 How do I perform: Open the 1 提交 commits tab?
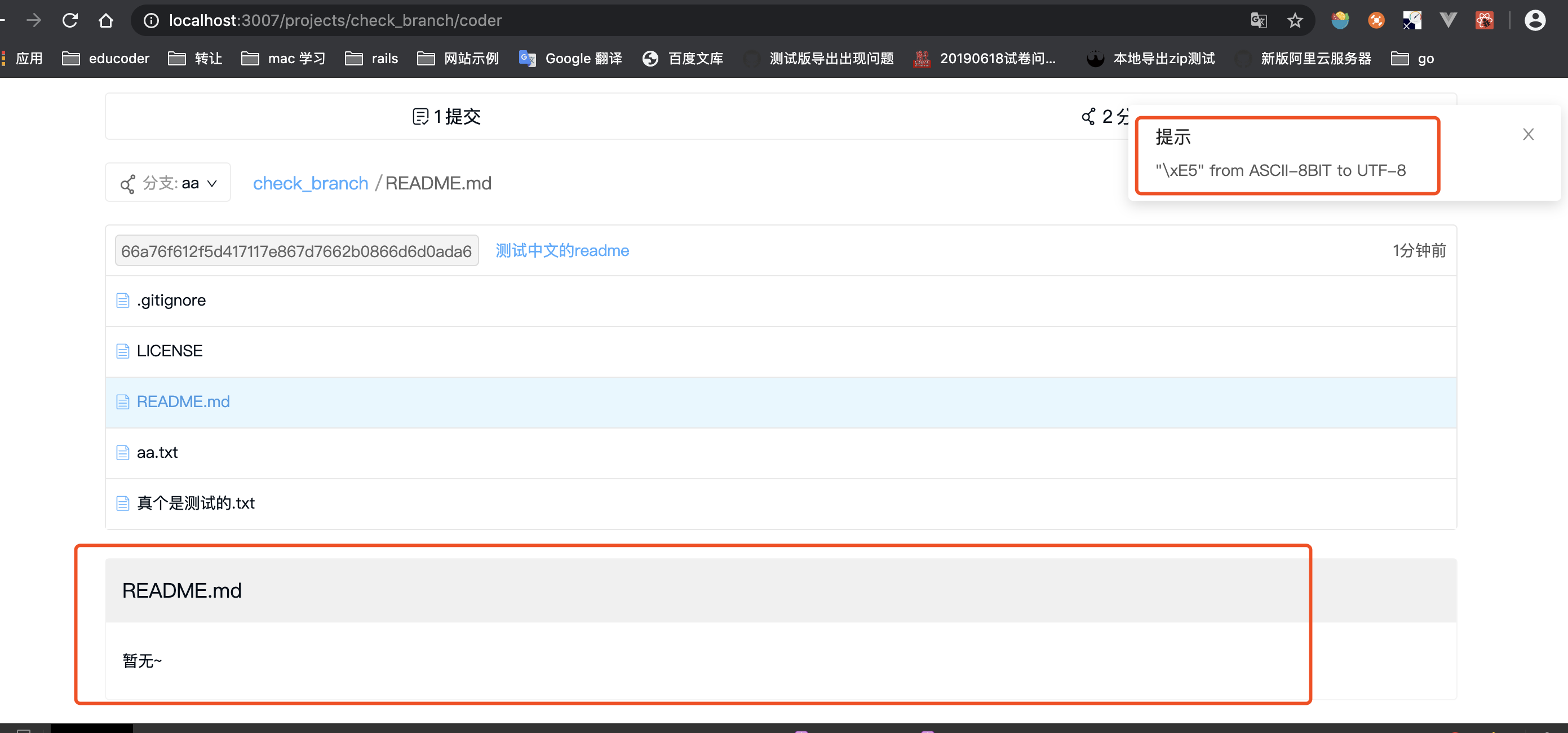tap(446, 116)
